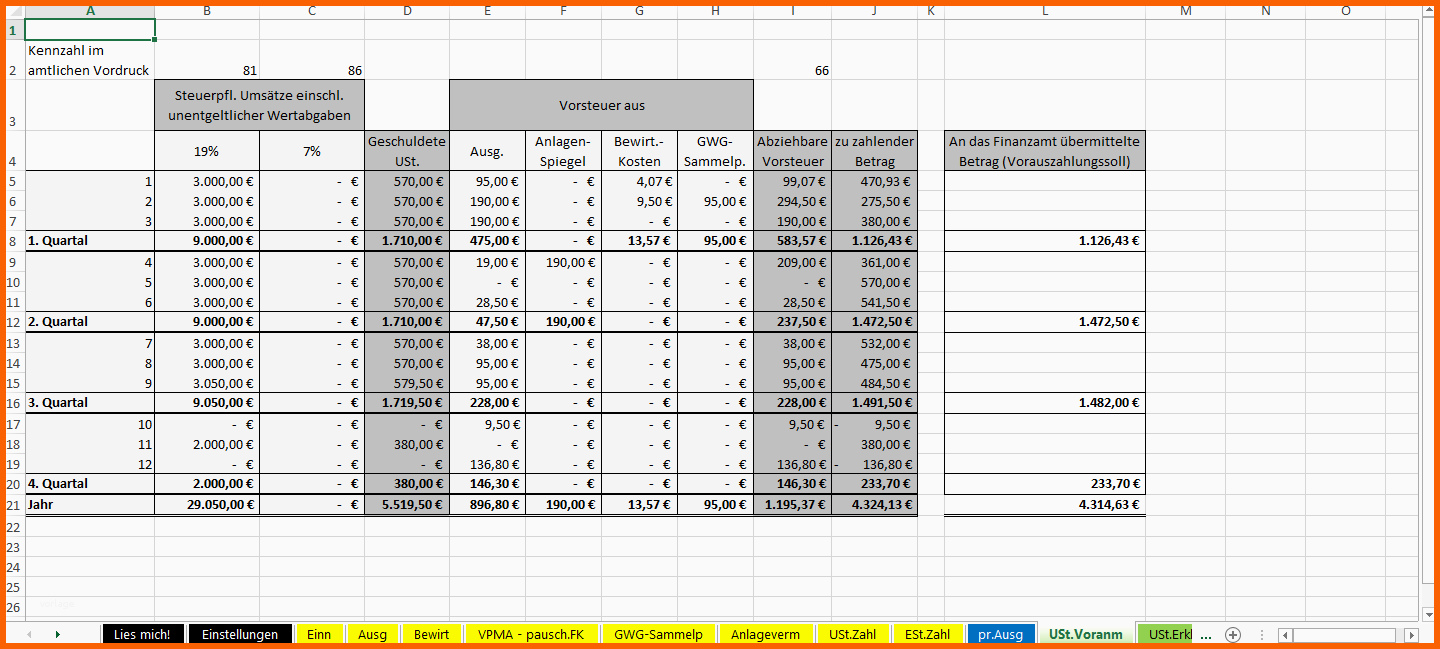Click the 'Abziehbare Vorsteuer' header cell
The height and width of the screenshot is (649, 1440).
click(792, 151)
